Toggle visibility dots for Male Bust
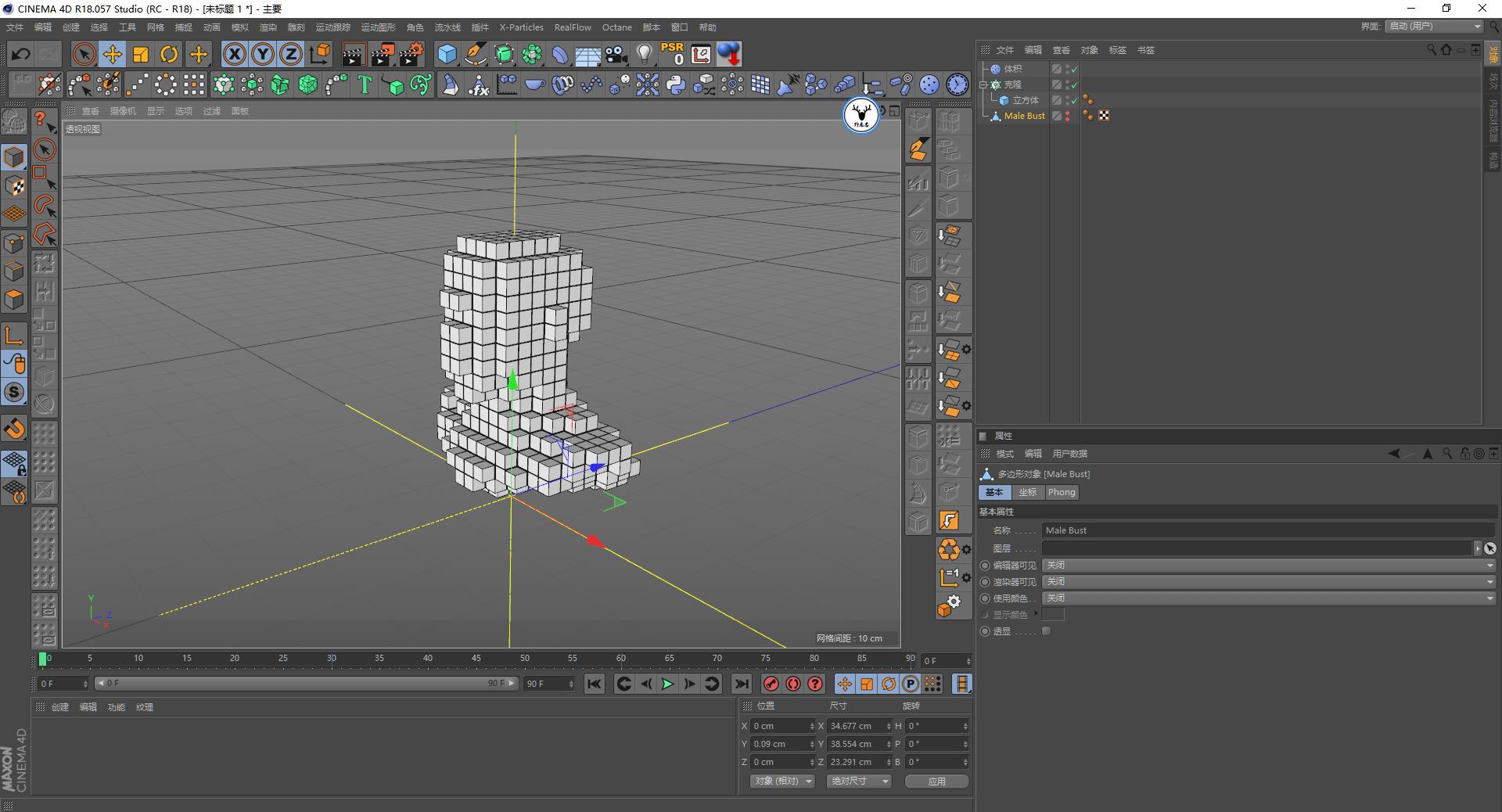This screenshot has height=812, width=1502. (x=1068, y=116)
